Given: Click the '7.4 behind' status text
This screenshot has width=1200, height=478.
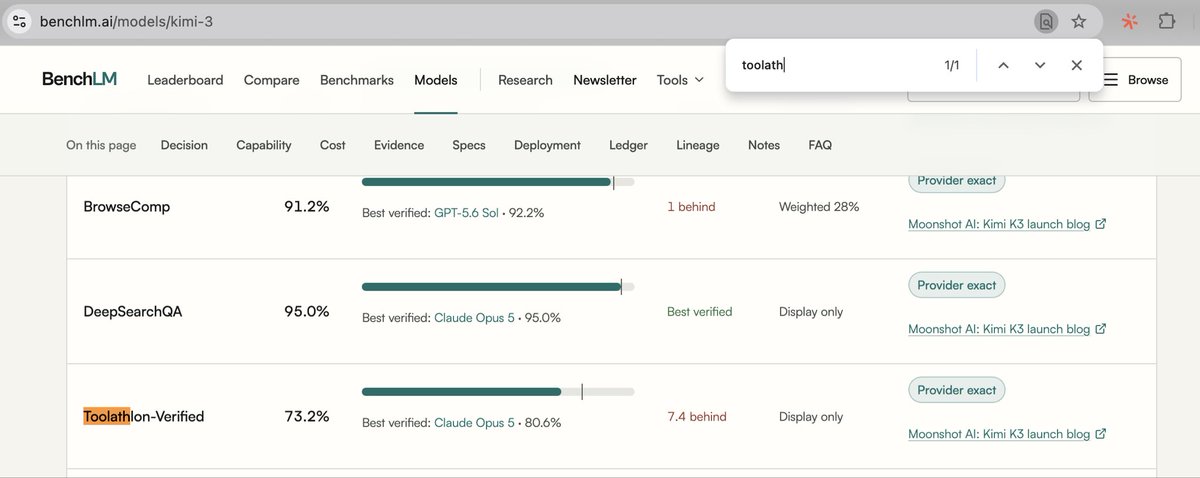Looking at the screenshot, I should click(697, 417).
